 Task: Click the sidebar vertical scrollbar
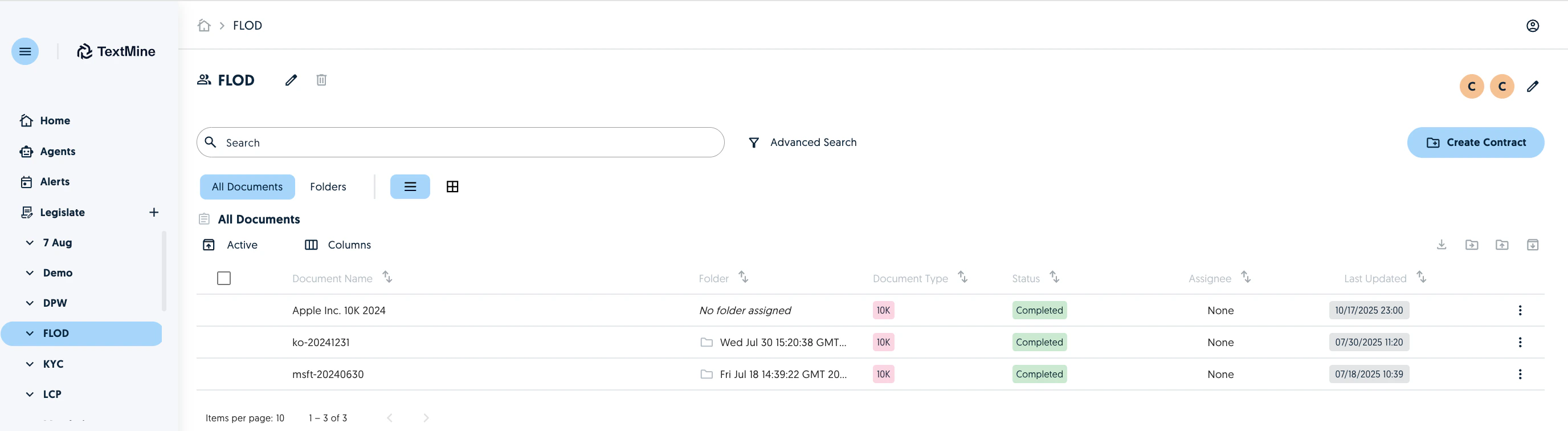164,271
